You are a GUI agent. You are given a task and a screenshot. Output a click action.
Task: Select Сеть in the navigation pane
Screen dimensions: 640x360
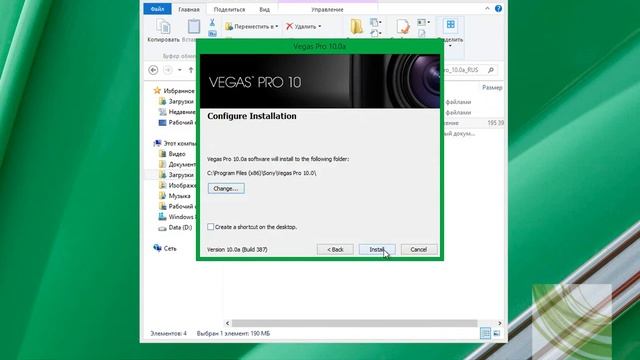pos(165,248)
